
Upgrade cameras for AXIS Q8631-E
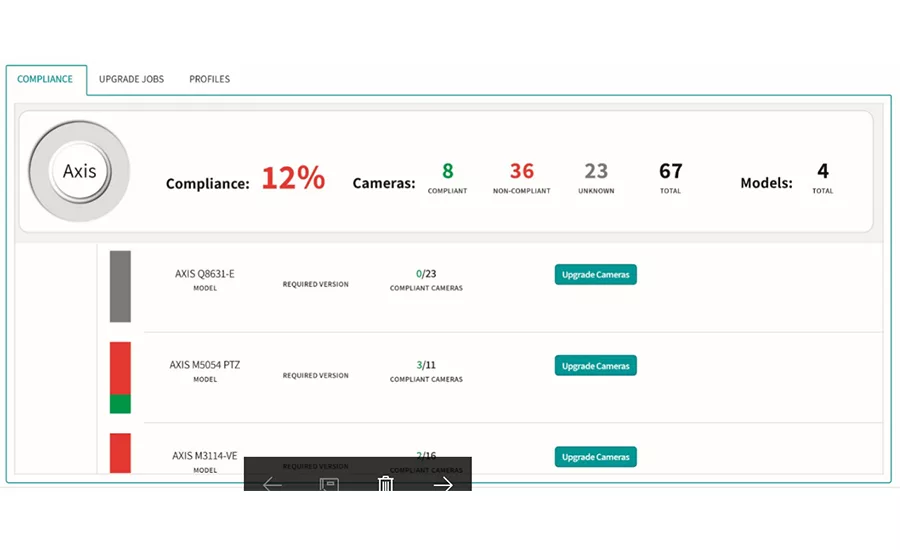click(x=595, y=274)
